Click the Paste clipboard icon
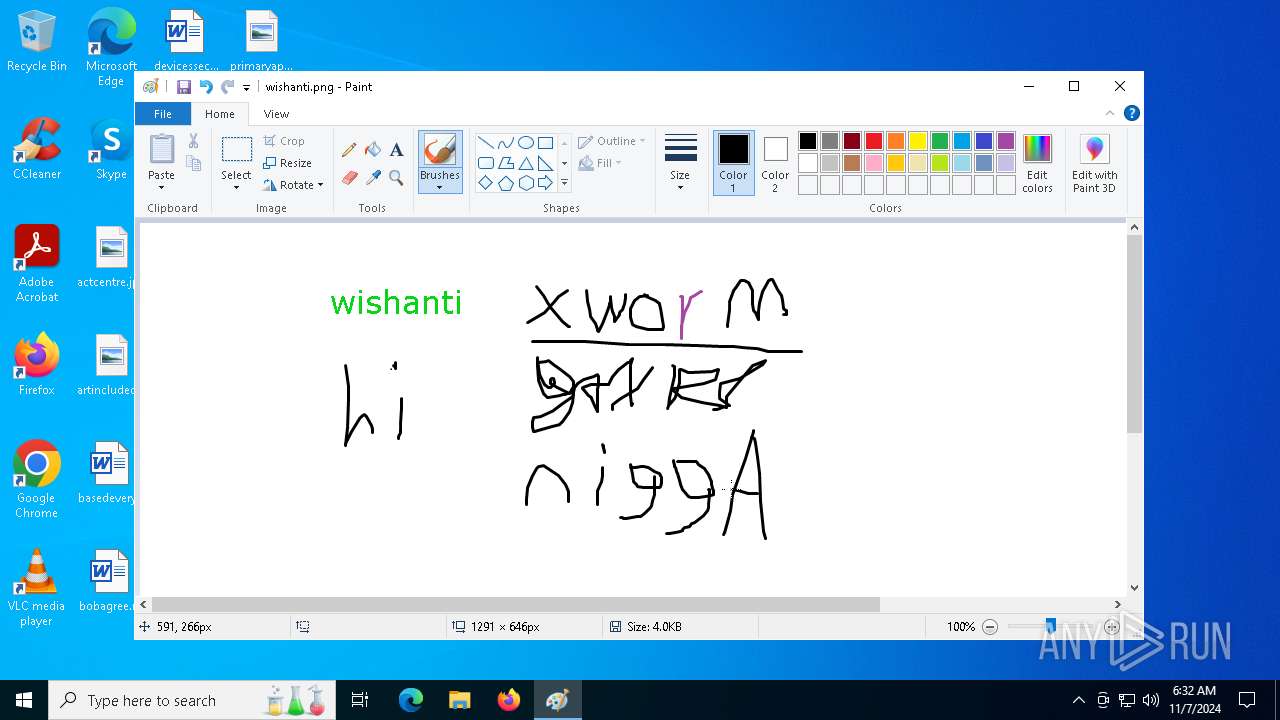1280x720 pixels. (x=161, y=150)
